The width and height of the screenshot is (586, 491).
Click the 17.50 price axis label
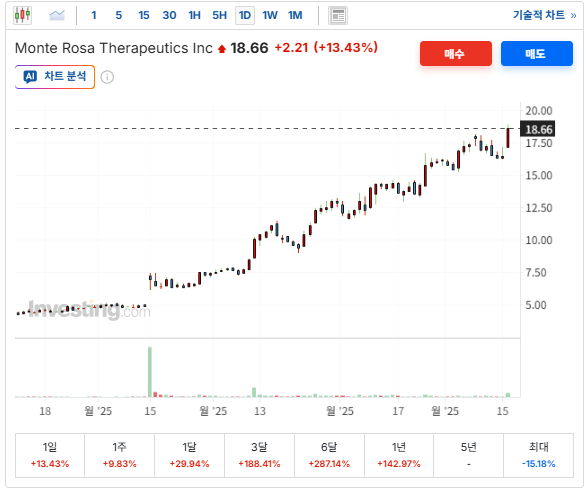pos(539,143)
